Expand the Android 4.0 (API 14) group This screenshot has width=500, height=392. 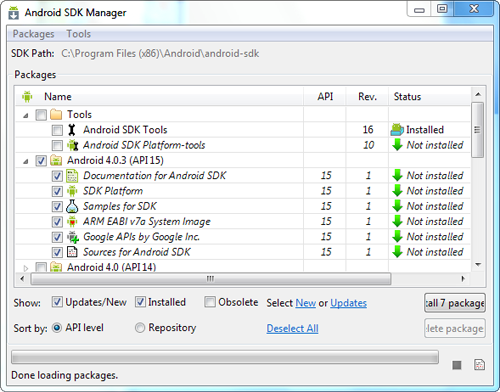[x=26, y=268]
